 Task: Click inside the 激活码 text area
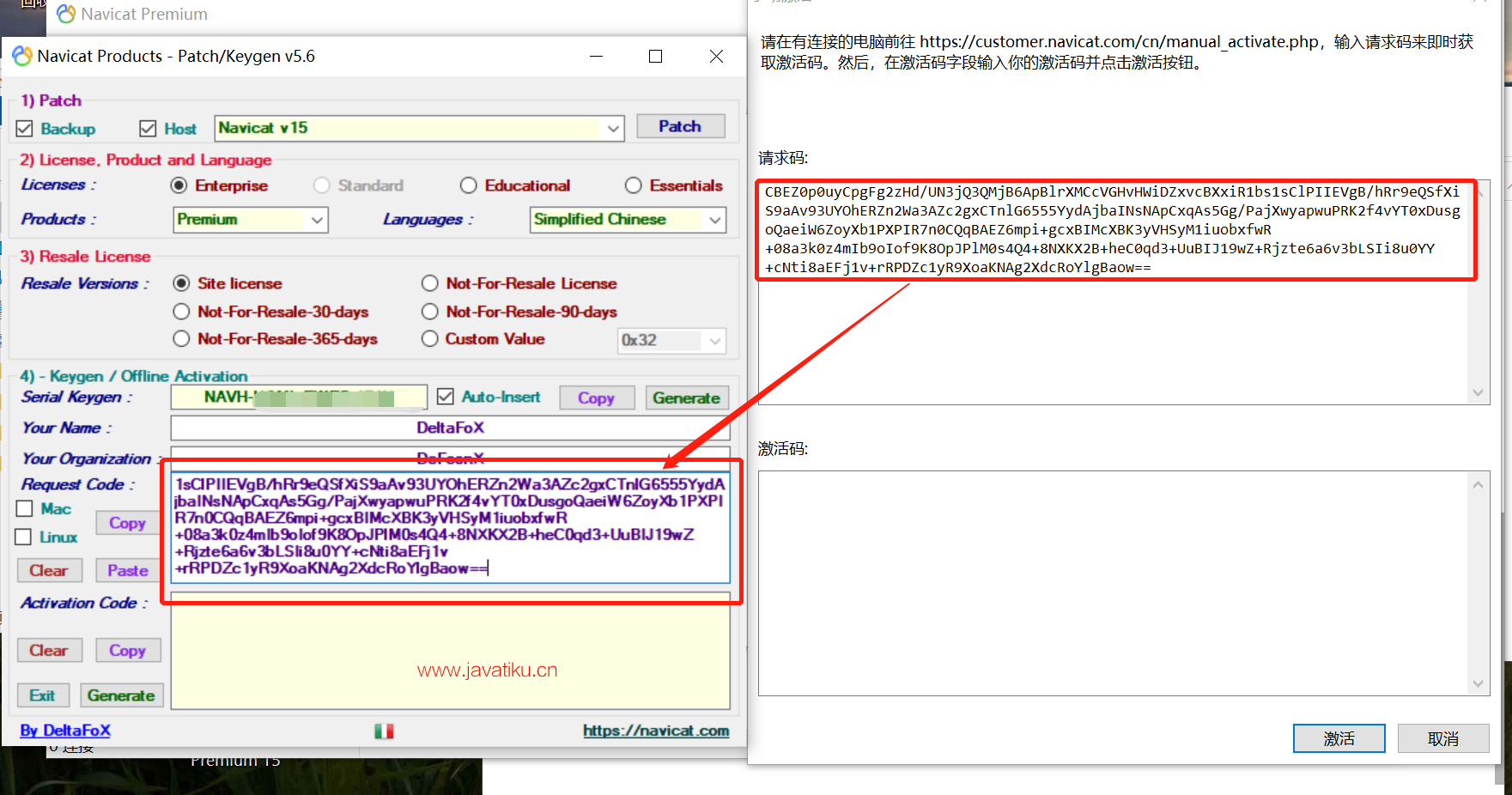(1114, 582)
